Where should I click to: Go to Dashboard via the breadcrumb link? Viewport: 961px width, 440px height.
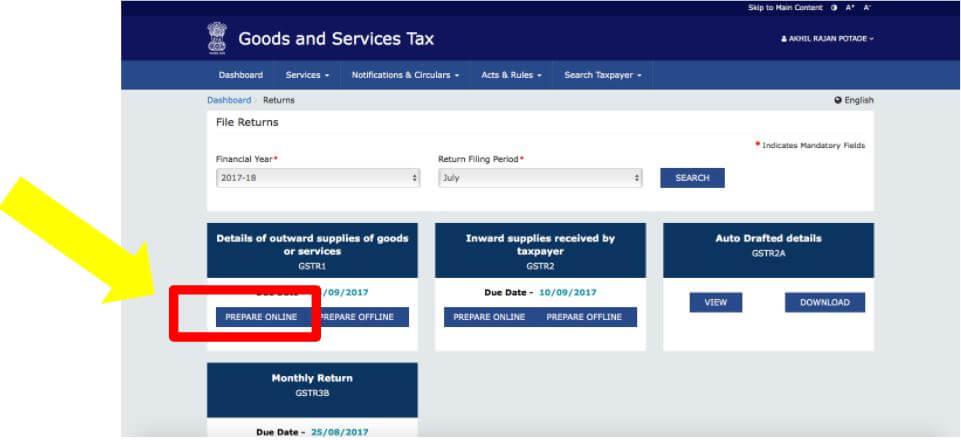point(229,100)
